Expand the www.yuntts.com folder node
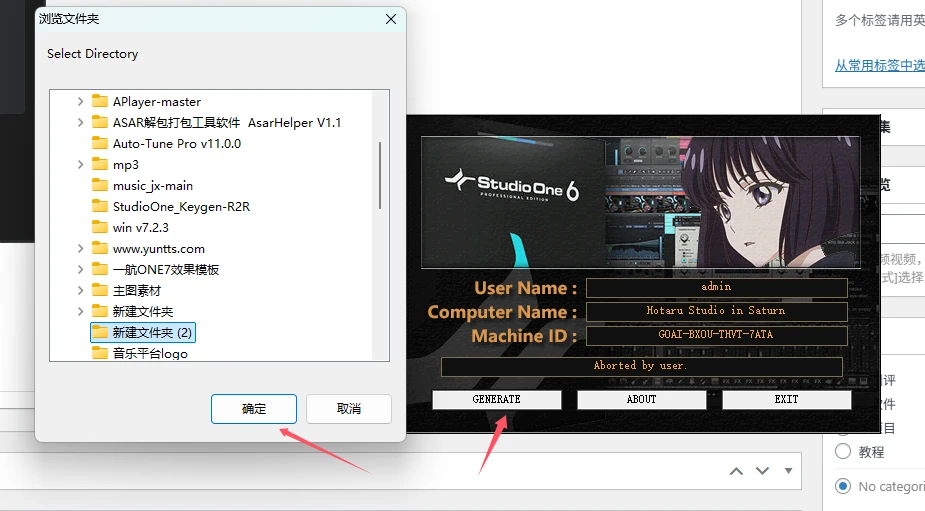Image resolution: width=925 pixels, height=511 pixels. pos(80,249)
